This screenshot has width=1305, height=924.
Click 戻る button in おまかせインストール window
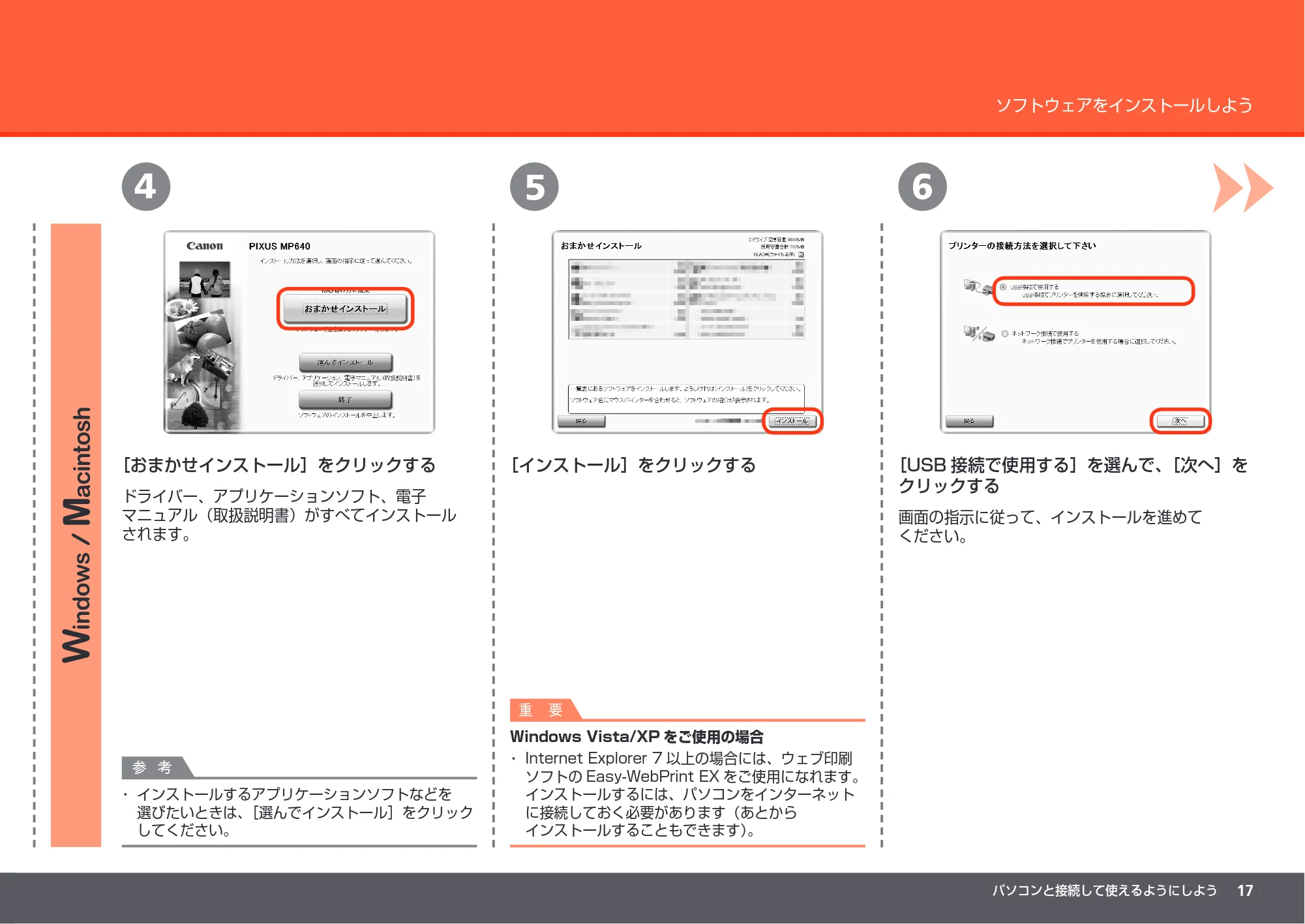pos(581,421)
